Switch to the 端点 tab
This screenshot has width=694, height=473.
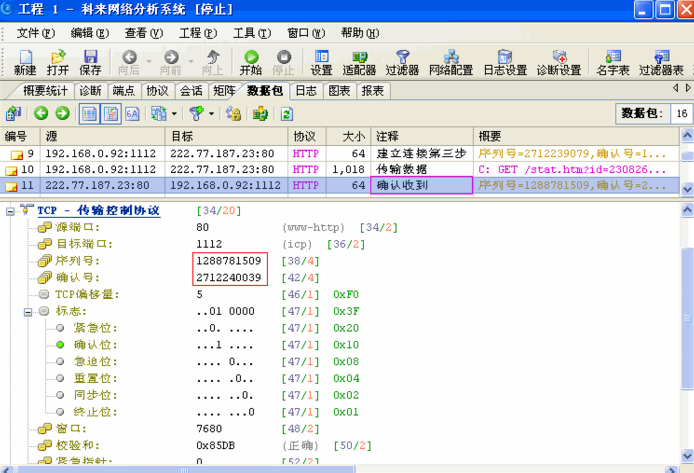(x=123, y=91)
